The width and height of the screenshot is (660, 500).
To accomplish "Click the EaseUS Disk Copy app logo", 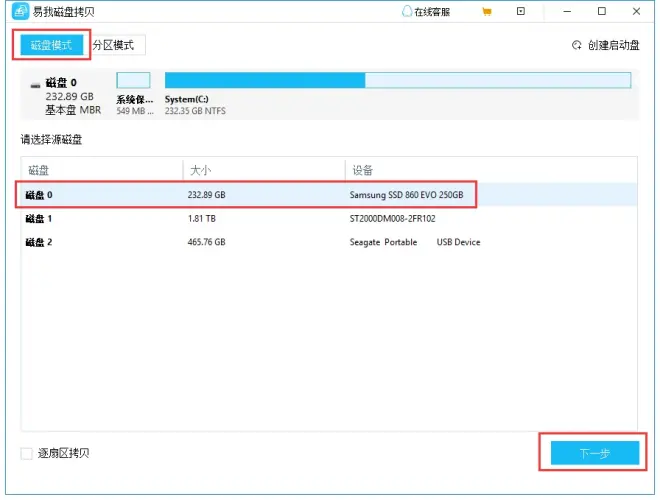I will (20, 11).
